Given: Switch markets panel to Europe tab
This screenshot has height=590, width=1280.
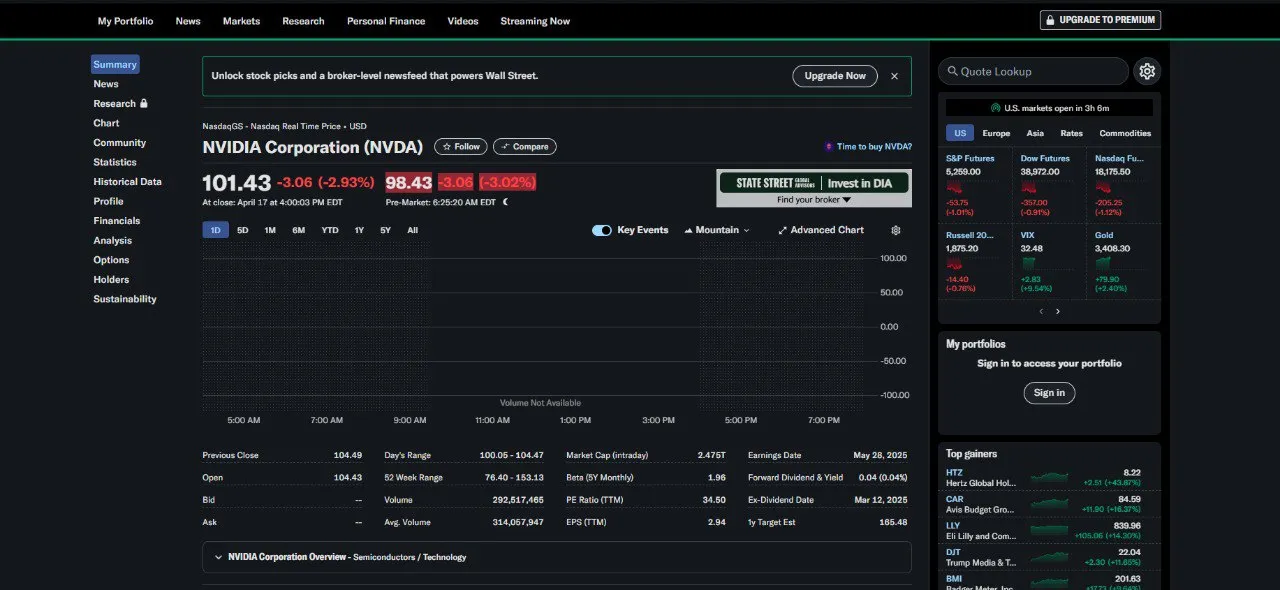Looking at the screenshot, I should [996, 133].
